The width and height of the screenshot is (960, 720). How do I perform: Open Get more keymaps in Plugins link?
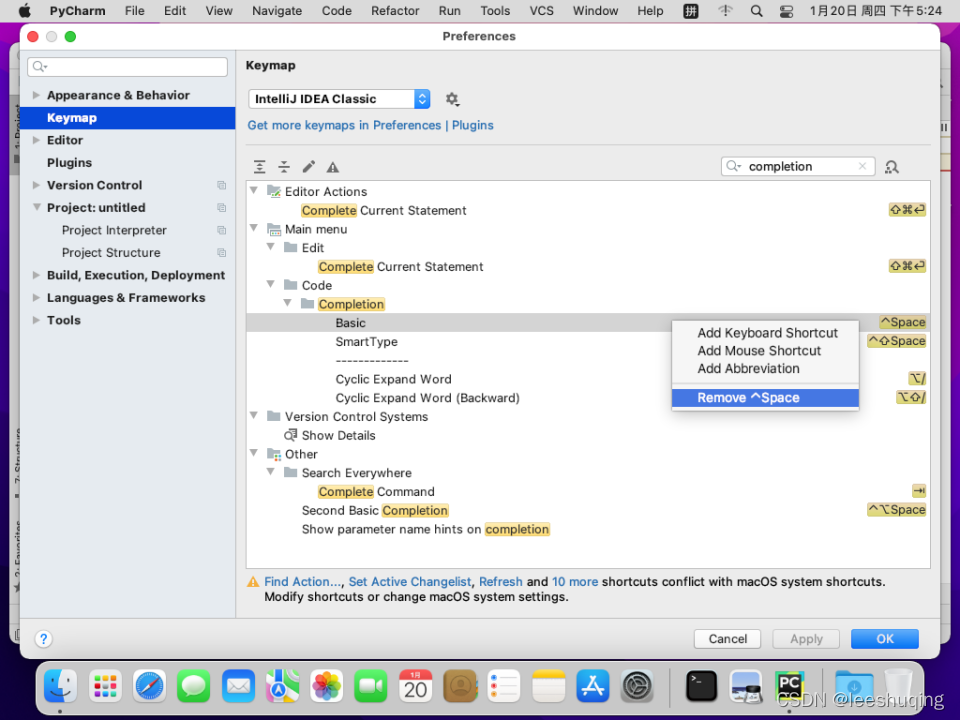point(370,125)
